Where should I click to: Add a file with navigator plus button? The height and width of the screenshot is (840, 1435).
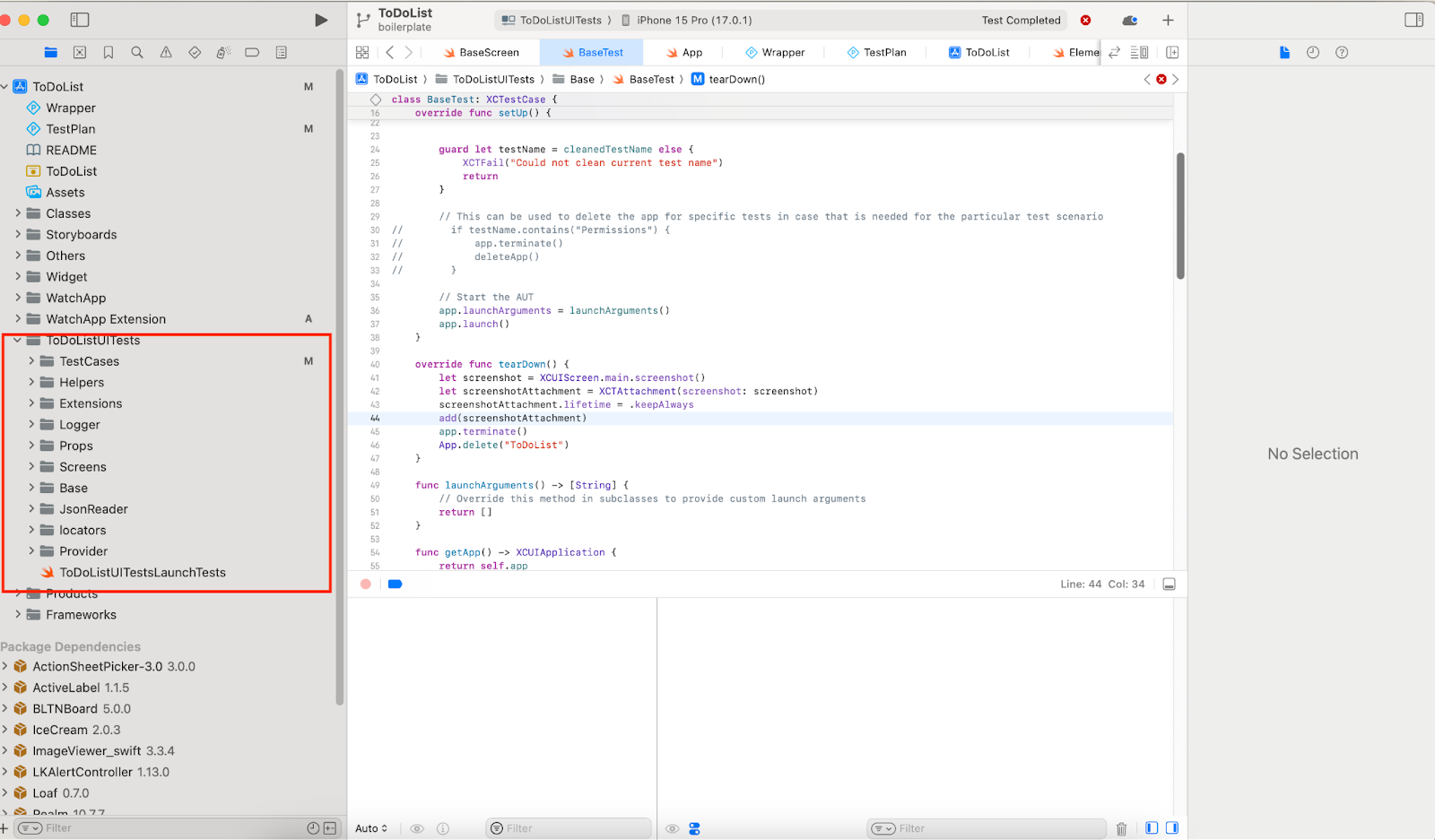click(x=4, y=828)
